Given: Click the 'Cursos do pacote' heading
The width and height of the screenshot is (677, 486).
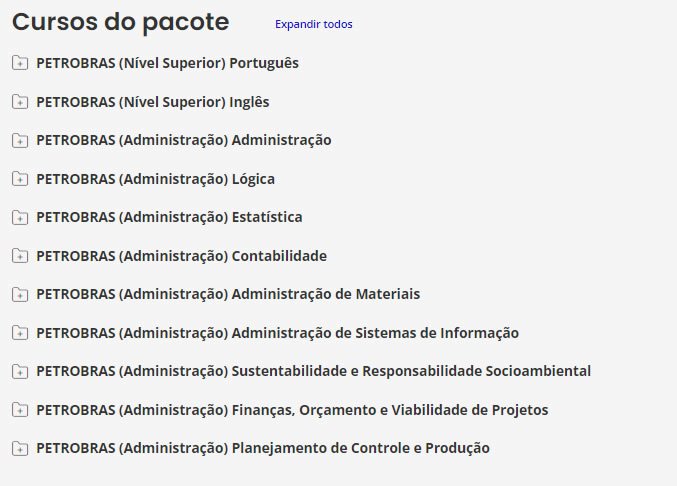Looking at the screenshot, I should pyautogui.click(x=120, y=22).
